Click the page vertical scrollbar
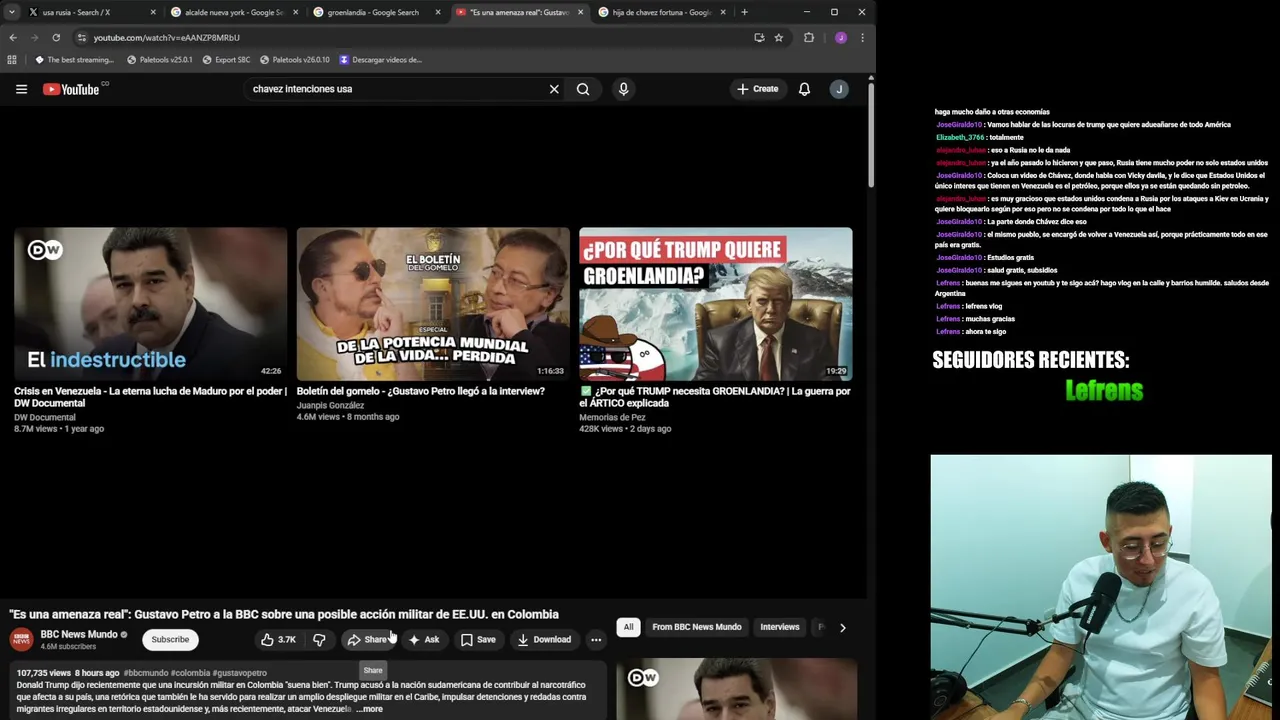1280x720 pixels. [871, 135]
